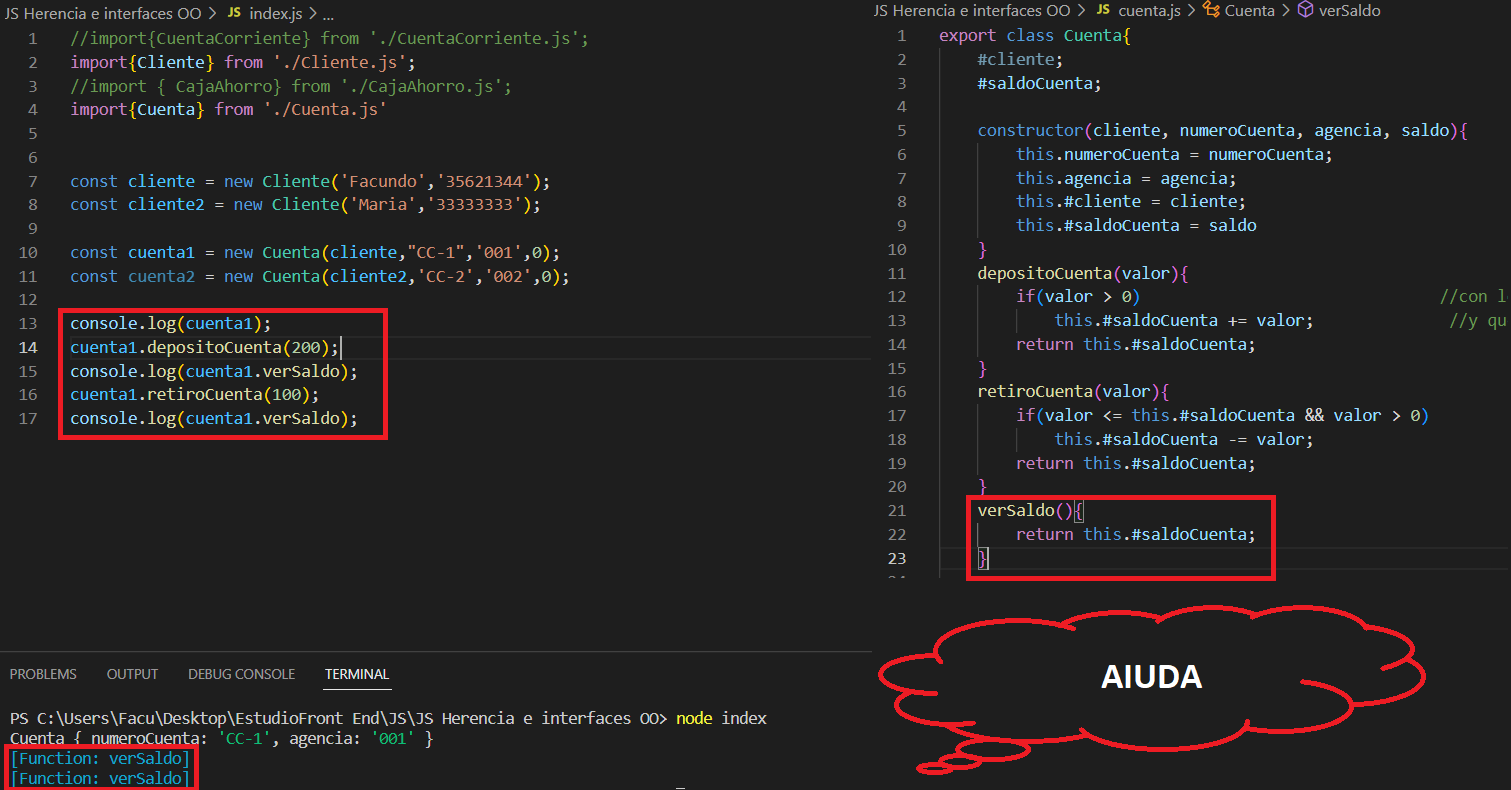Click line number 14 in index.js gutter
Viewport: 1511px width, 790px height.
(28, 348)
